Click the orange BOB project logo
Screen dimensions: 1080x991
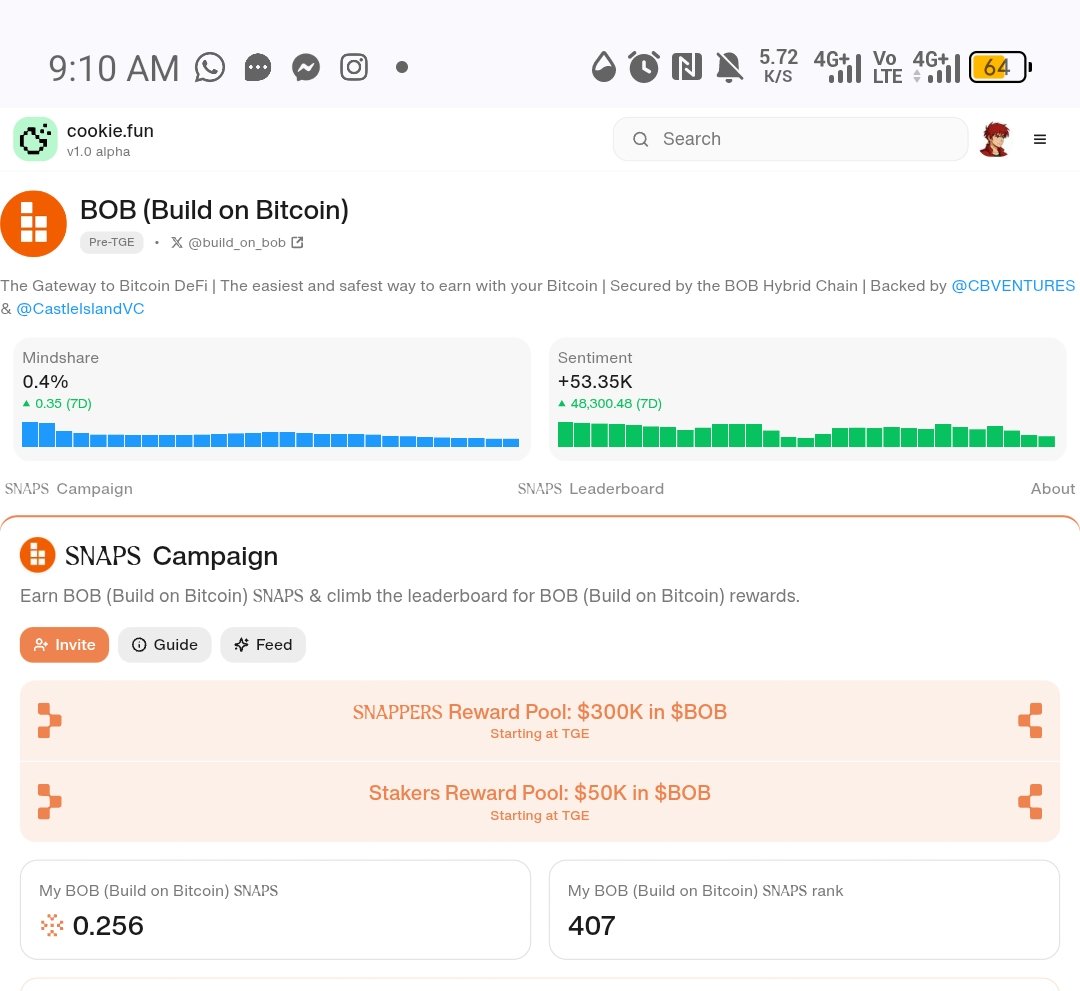pyautogui.click(x=33, y=223)
